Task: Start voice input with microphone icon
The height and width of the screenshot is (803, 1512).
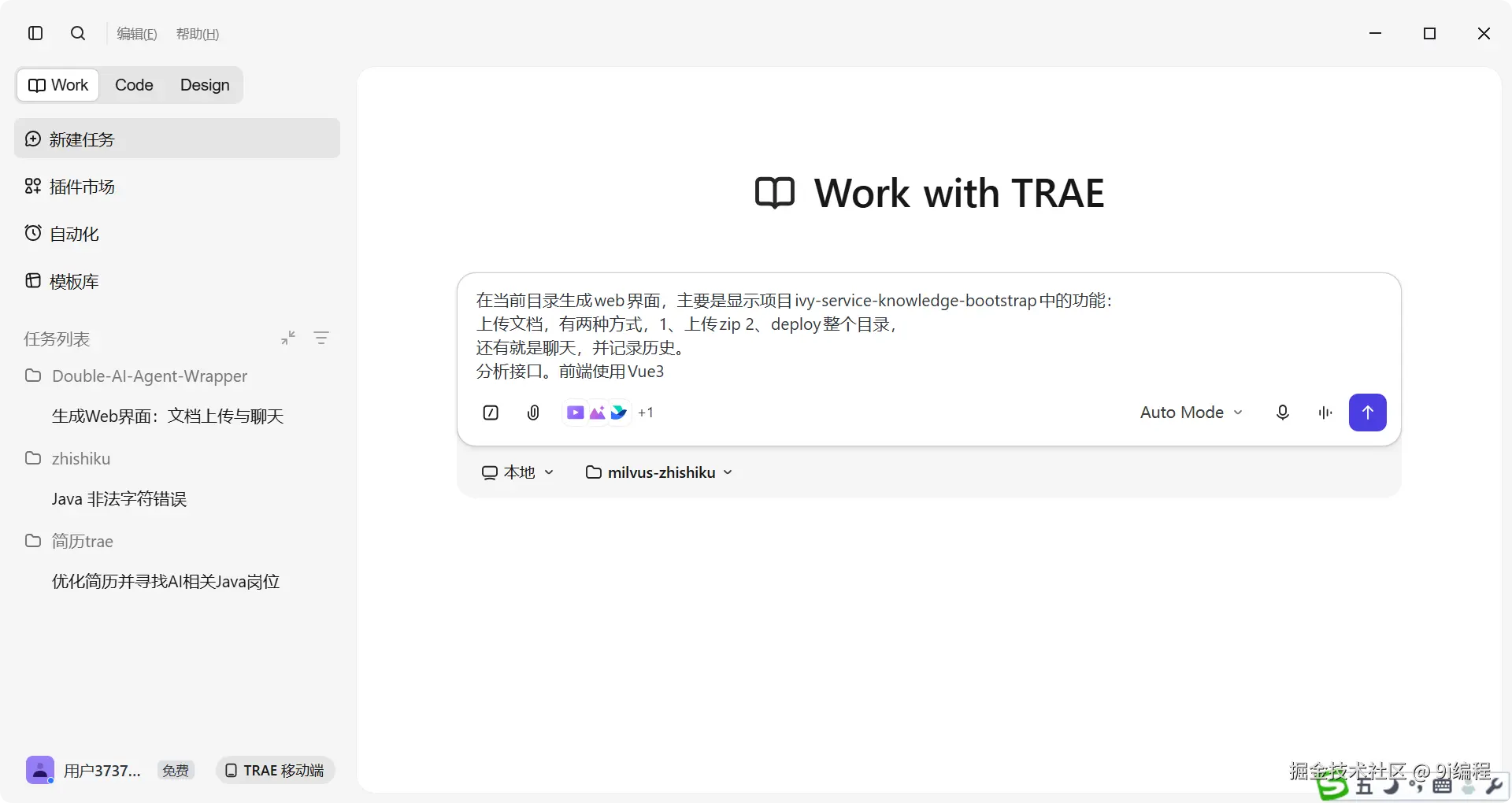Action: [x=1283, y=413]
